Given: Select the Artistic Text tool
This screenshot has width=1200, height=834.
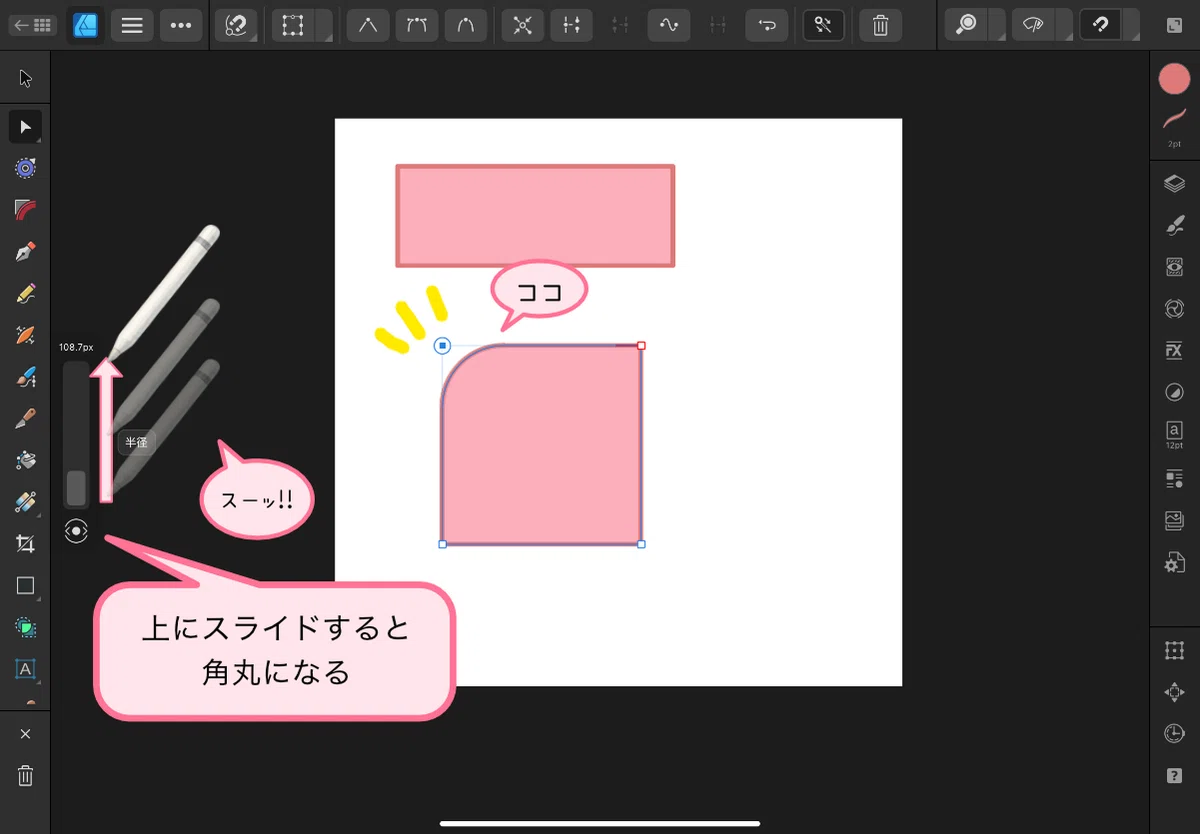Looking at the screenshot, I should click(26, 669).
